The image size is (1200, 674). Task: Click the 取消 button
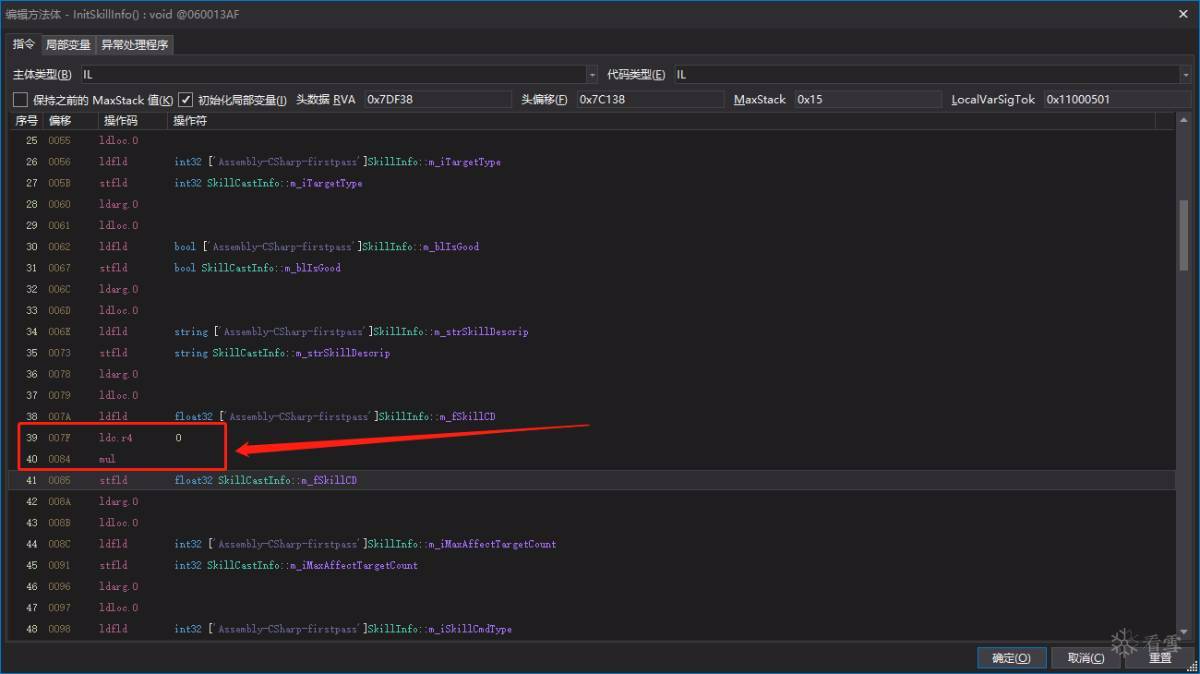(1085, 658)
